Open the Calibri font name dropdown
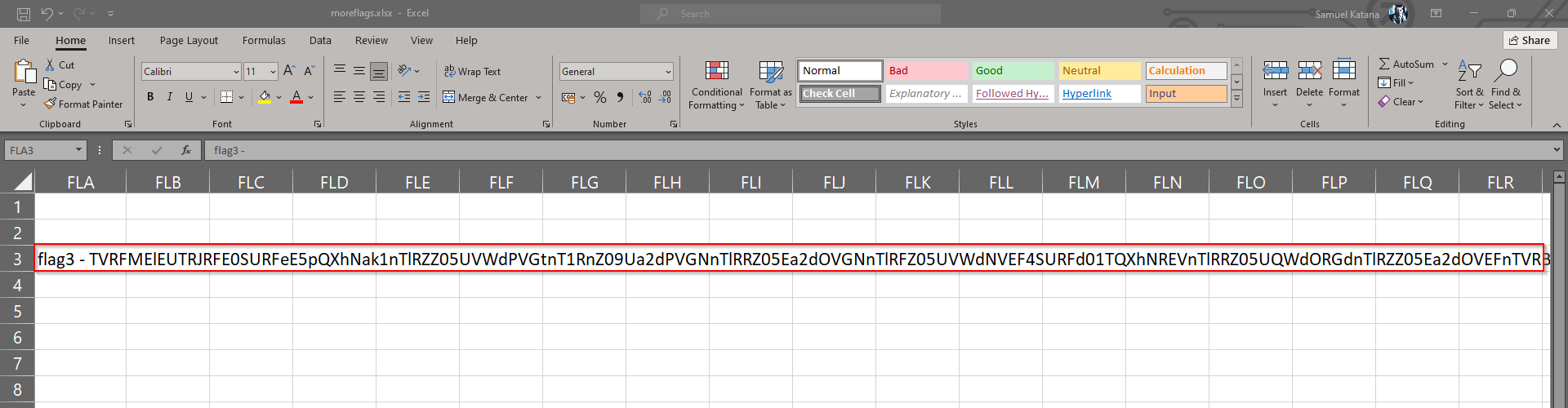The width and height of the screenshot is (1568, 408). pos(236,72)
